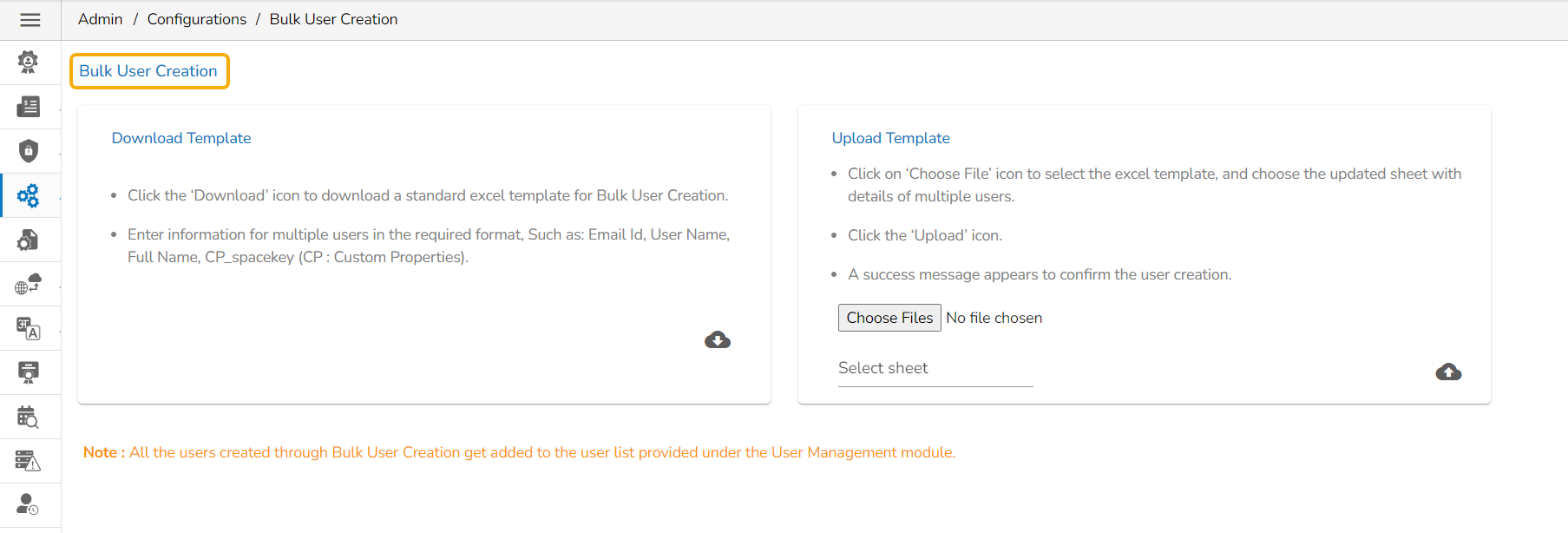Go to Admin in the breadcrumb
1568x533 pixels.
click(101, 19)
